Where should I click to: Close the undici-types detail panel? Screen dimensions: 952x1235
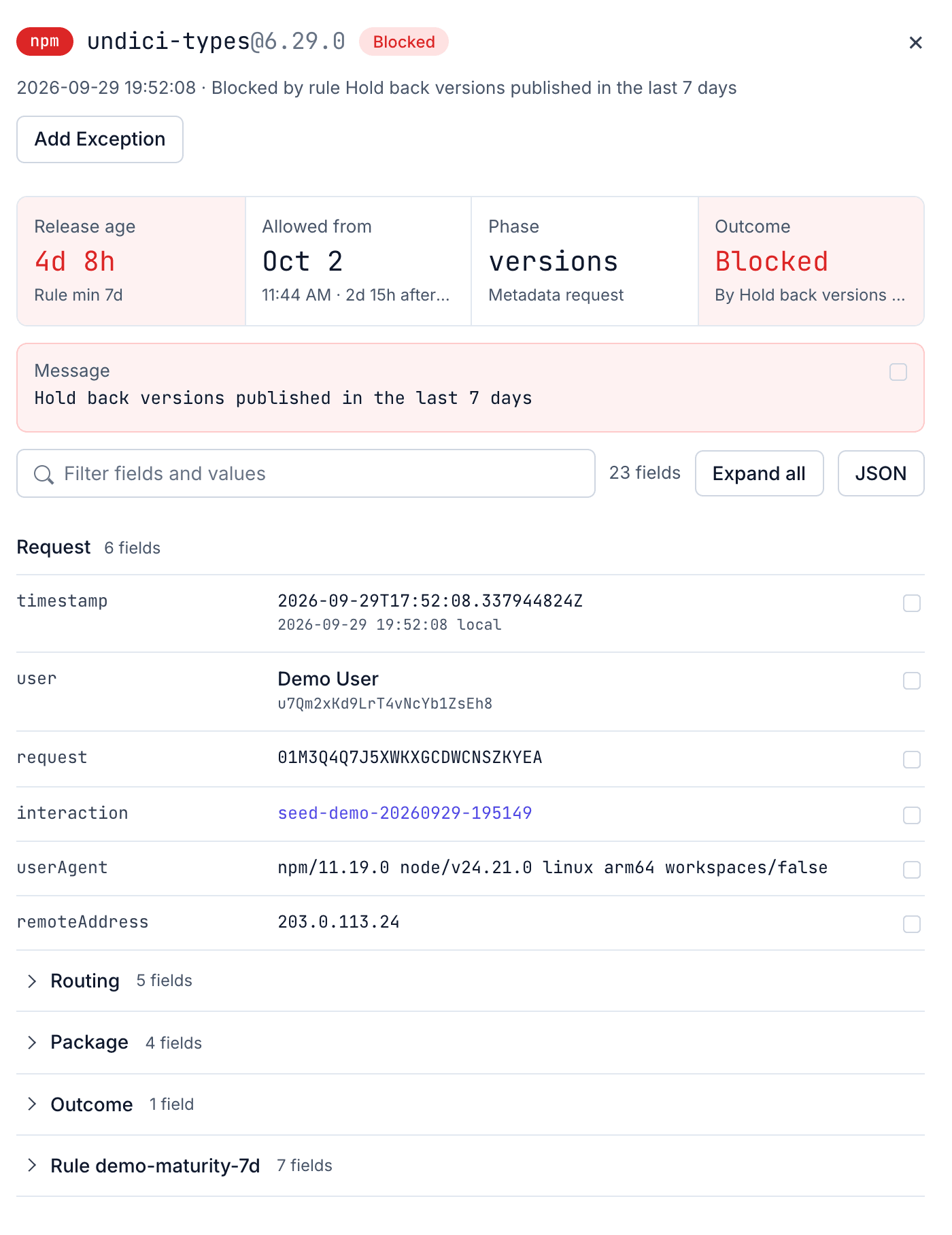click(915, 43)
